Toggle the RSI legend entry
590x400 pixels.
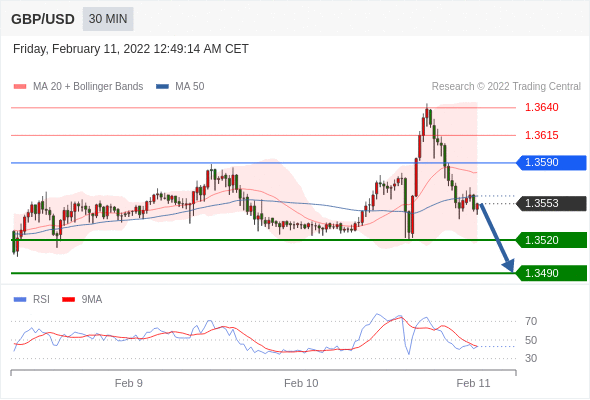click(32, 300)
